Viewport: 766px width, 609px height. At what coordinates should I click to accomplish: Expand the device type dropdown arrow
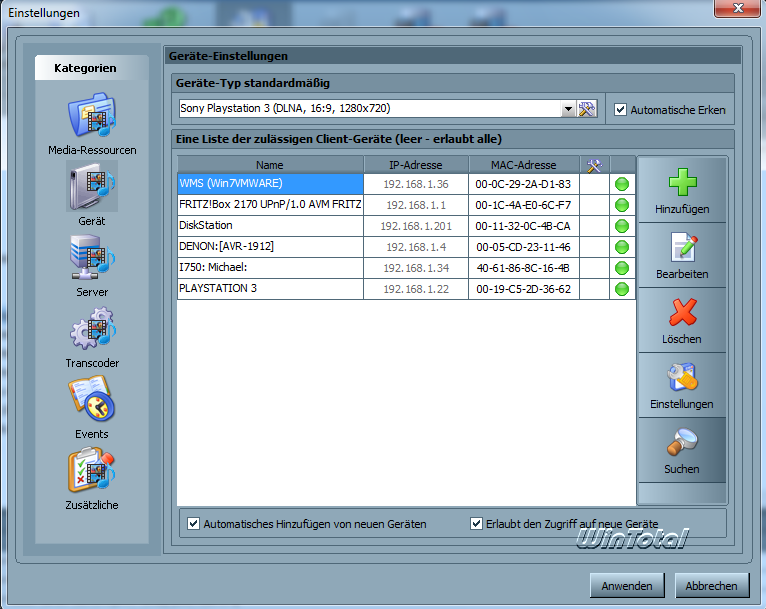[x=568, y=108]
